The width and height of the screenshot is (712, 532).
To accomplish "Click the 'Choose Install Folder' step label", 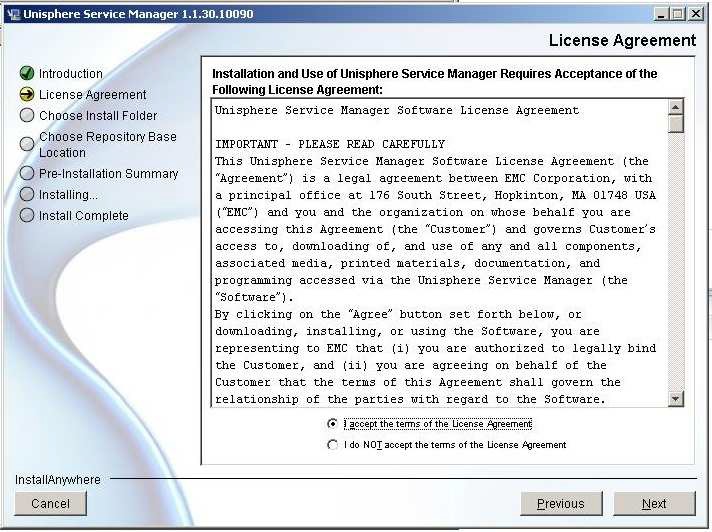I will click(98, 115).
